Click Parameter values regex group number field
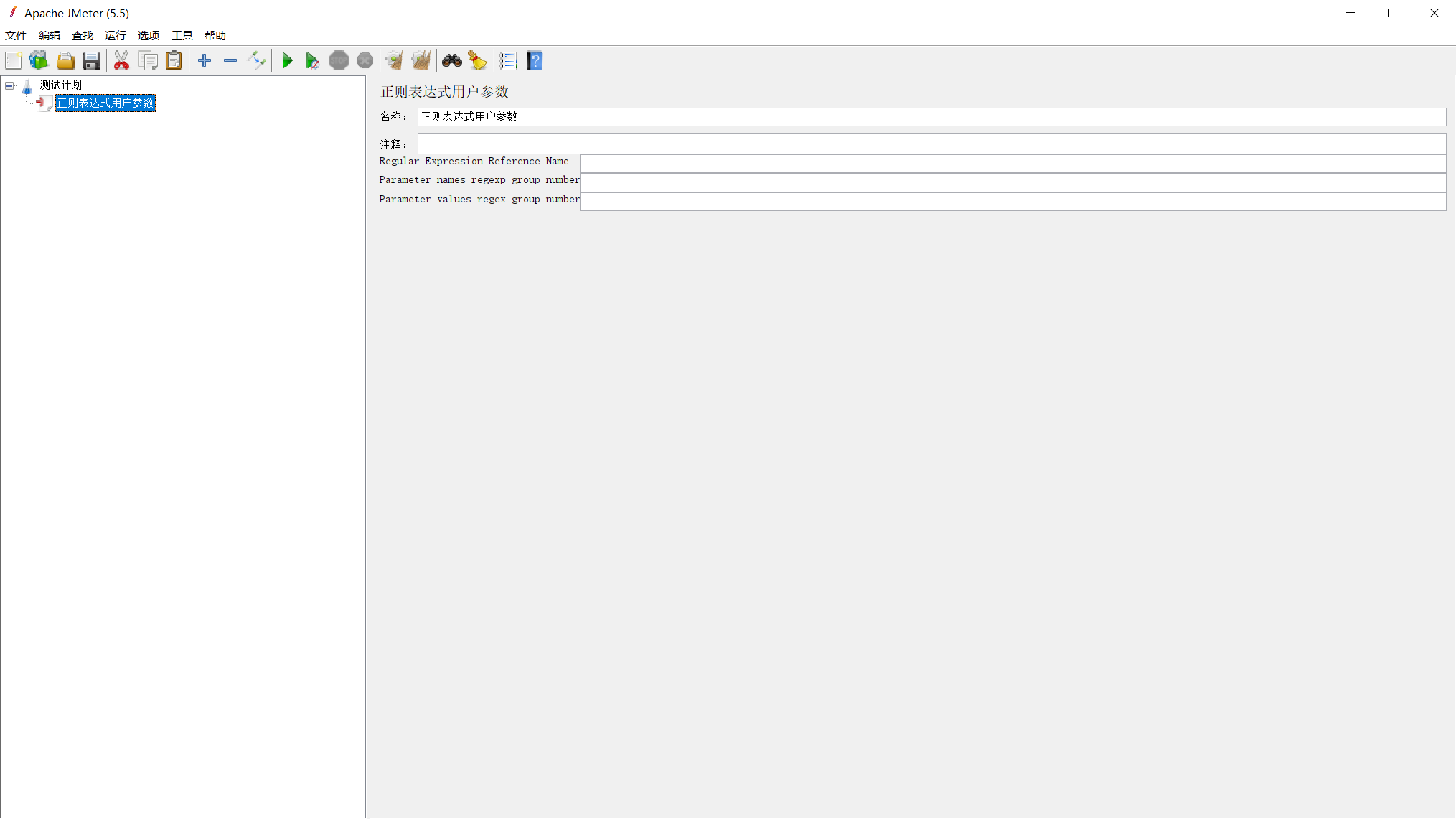This screenshot has width=1456, height=819. pos(1013,202)
